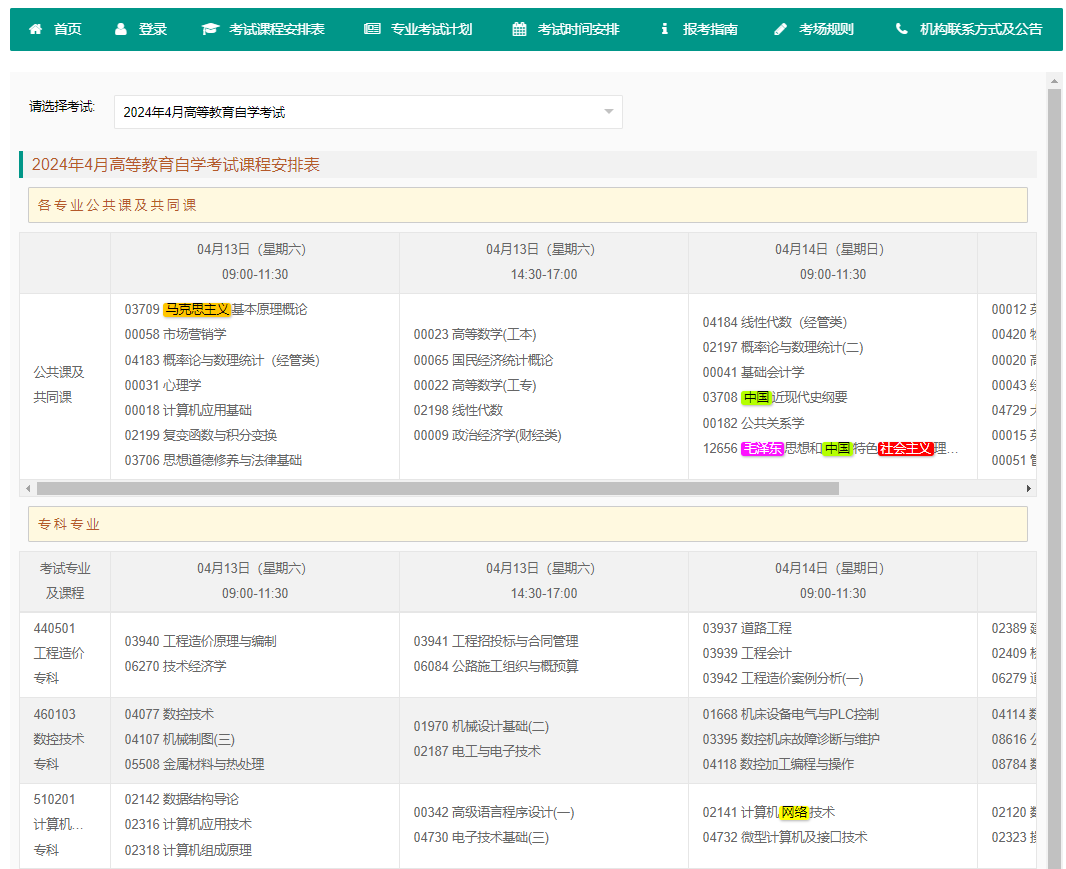Go to 报考指南 in navigation
Screen dimensions: 1066x869
[x=710, y=30]
